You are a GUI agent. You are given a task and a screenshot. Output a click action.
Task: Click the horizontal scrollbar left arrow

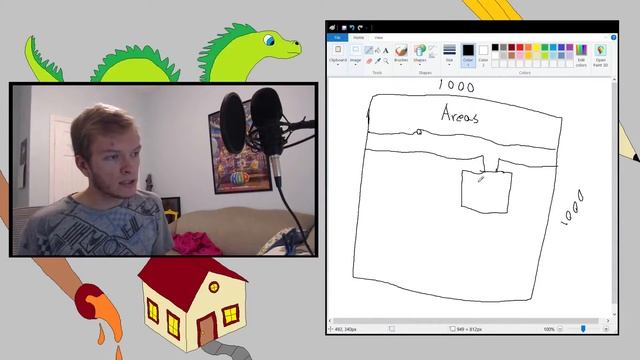(x=330, y=321)
